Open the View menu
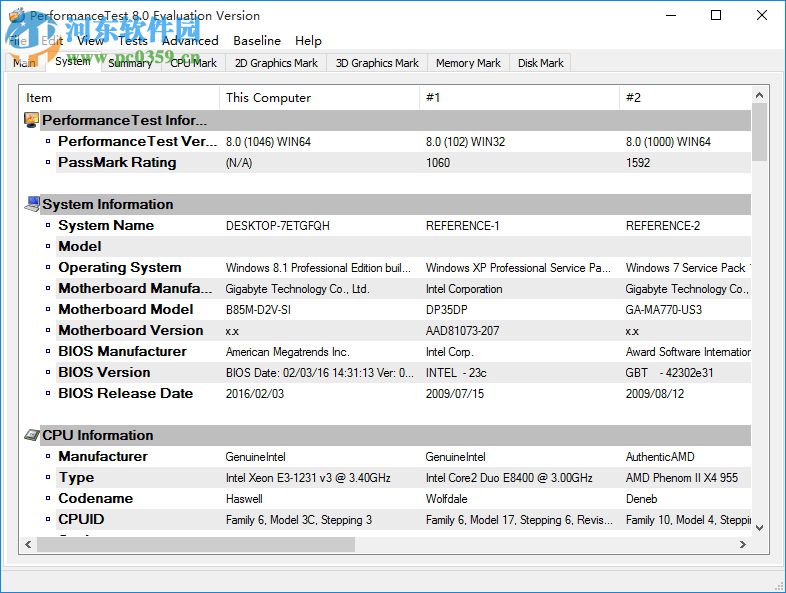 [x=90, y=41]
